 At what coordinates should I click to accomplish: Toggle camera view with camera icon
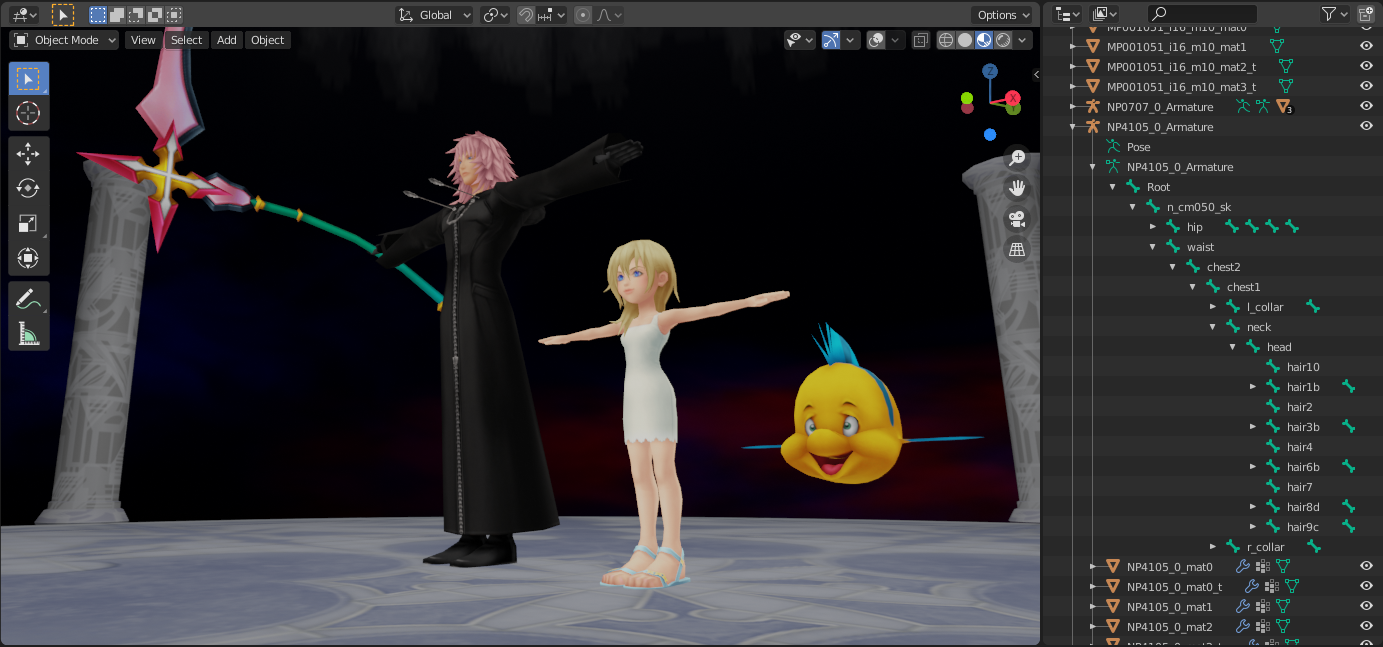tap(1017, 219)
